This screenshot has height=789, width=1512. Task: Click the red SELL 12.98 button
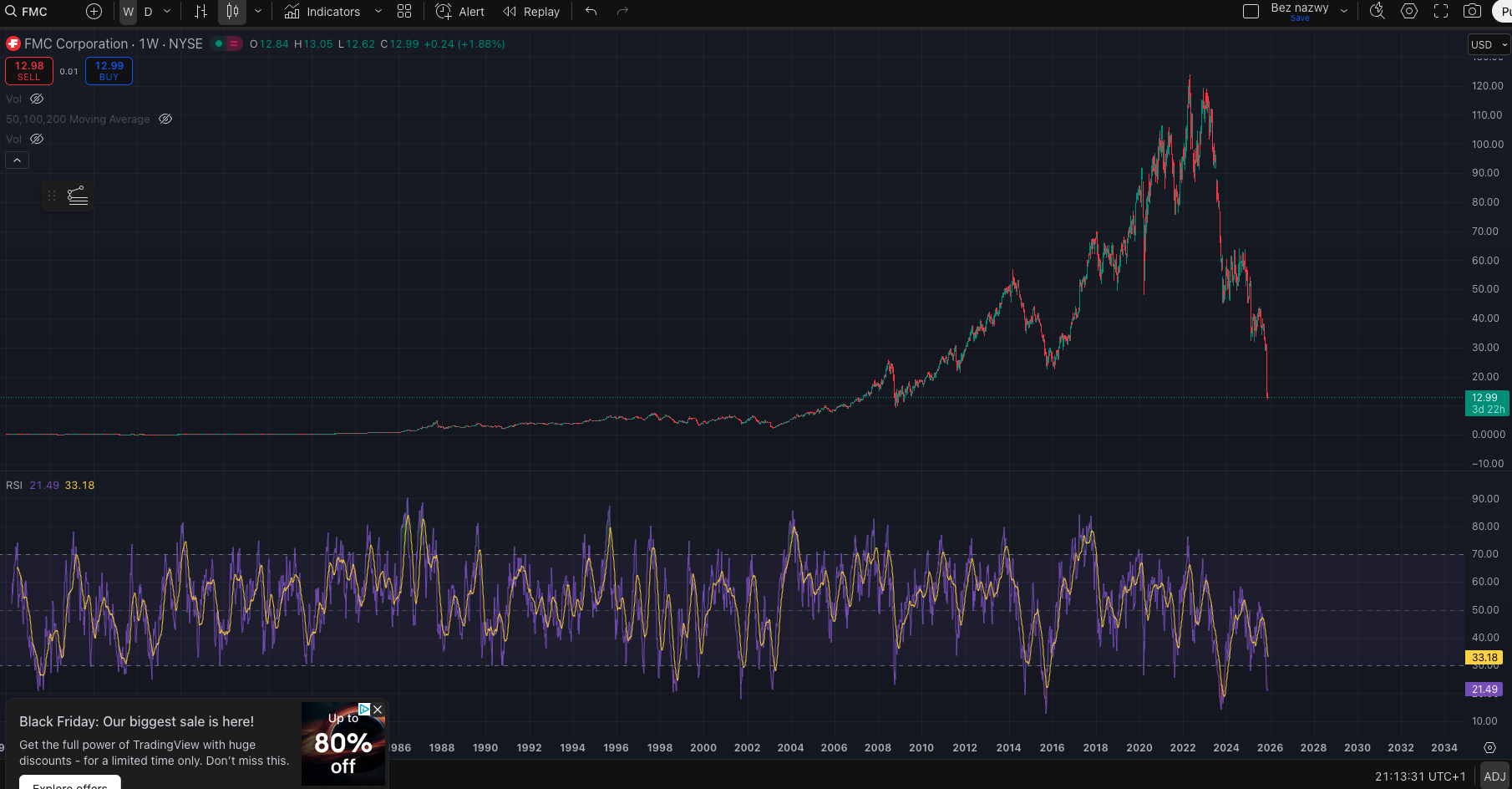(x=29, y=71)
